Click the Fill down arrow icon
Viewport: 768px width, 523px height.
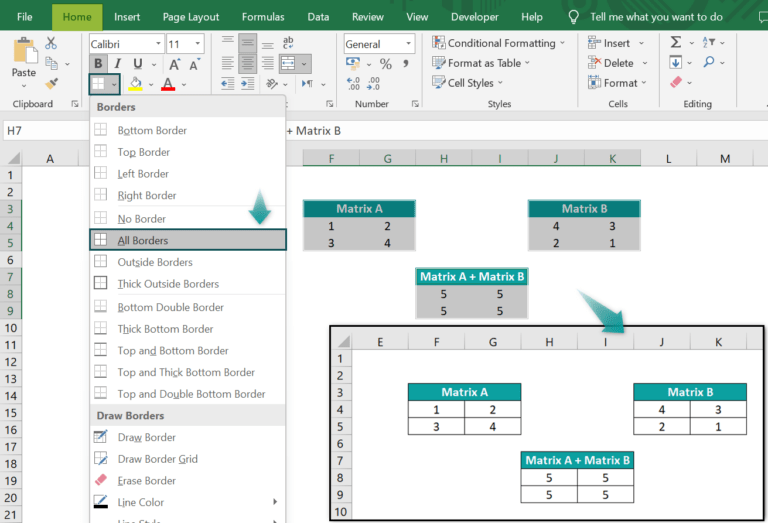pos(675,62)
